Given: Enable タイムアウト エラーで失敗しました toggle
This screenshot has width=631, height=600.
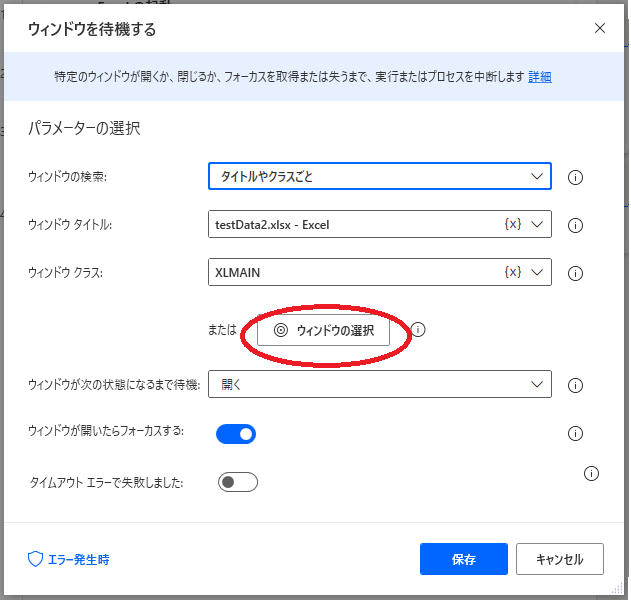Looking at the screenshot, I should pyautogui.click(x=238, y=483).
